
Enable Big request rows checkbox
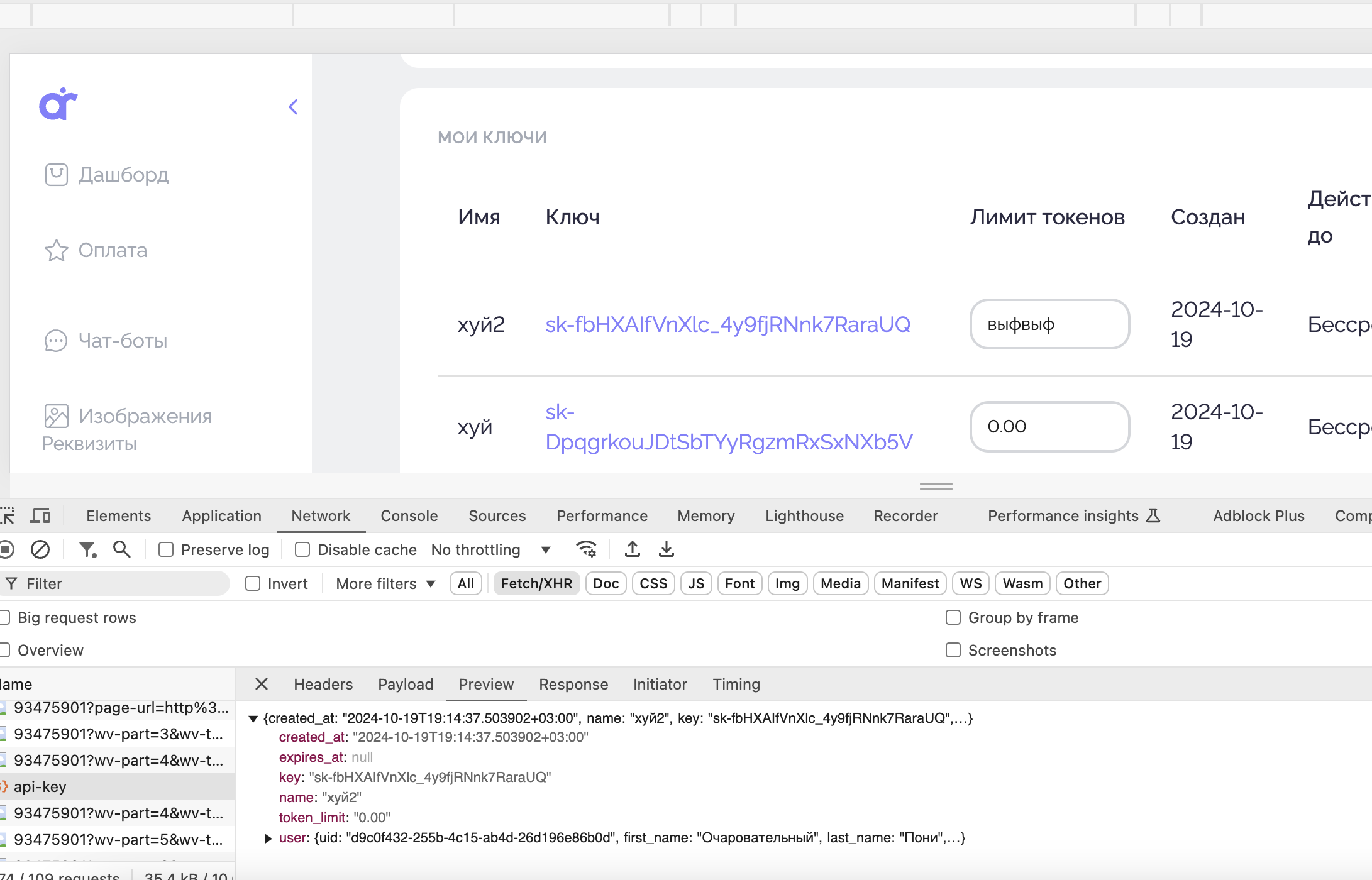pos(4,618)
